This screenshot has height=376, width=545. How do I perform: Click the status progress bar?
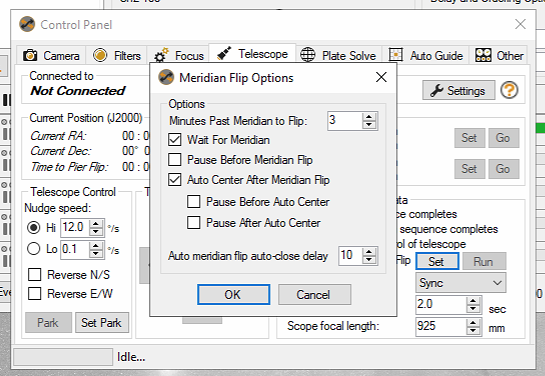click(x=63, y=357)
